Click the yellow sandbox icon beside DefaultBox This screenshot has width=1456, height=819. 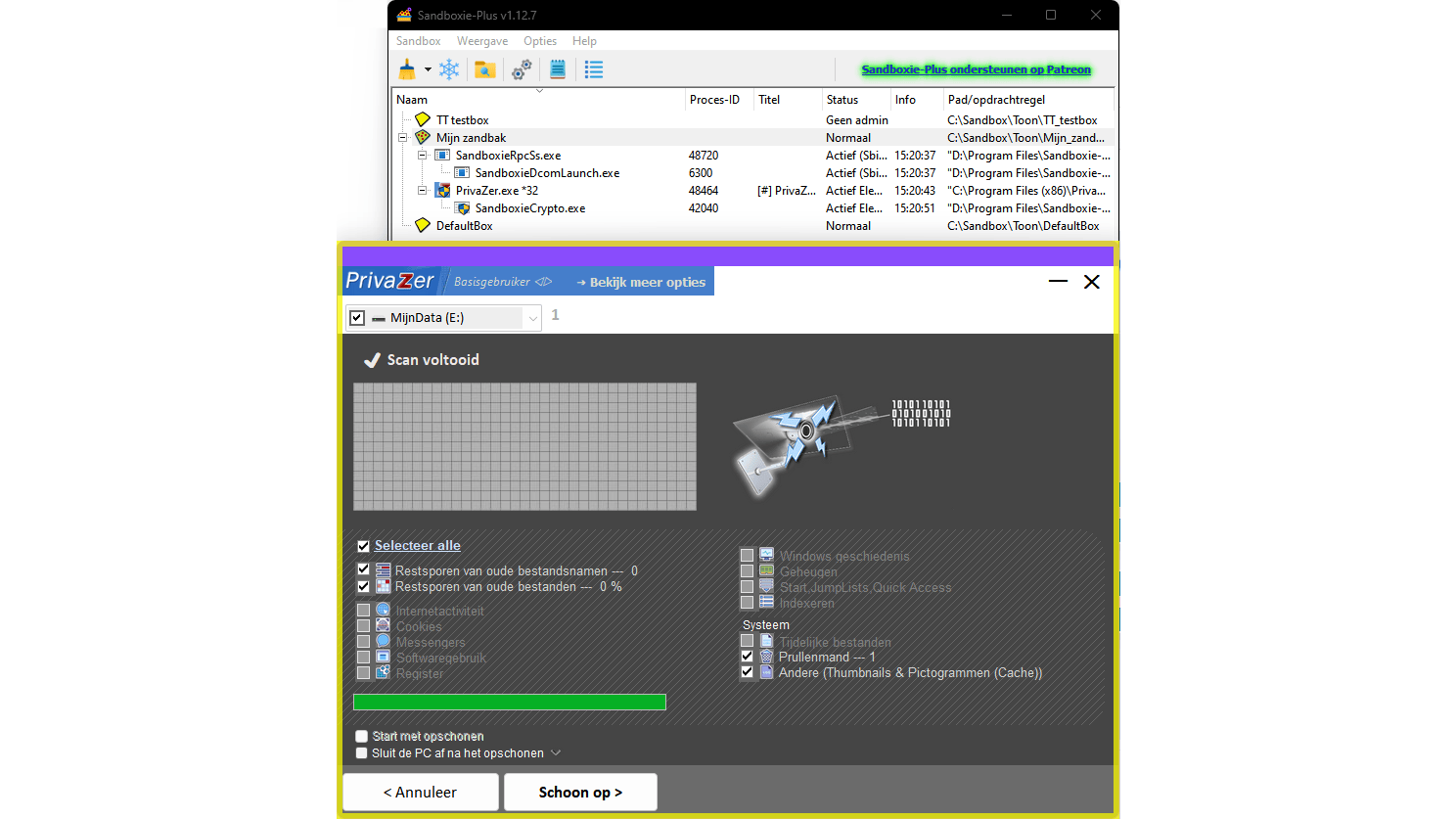coord(423,225)
